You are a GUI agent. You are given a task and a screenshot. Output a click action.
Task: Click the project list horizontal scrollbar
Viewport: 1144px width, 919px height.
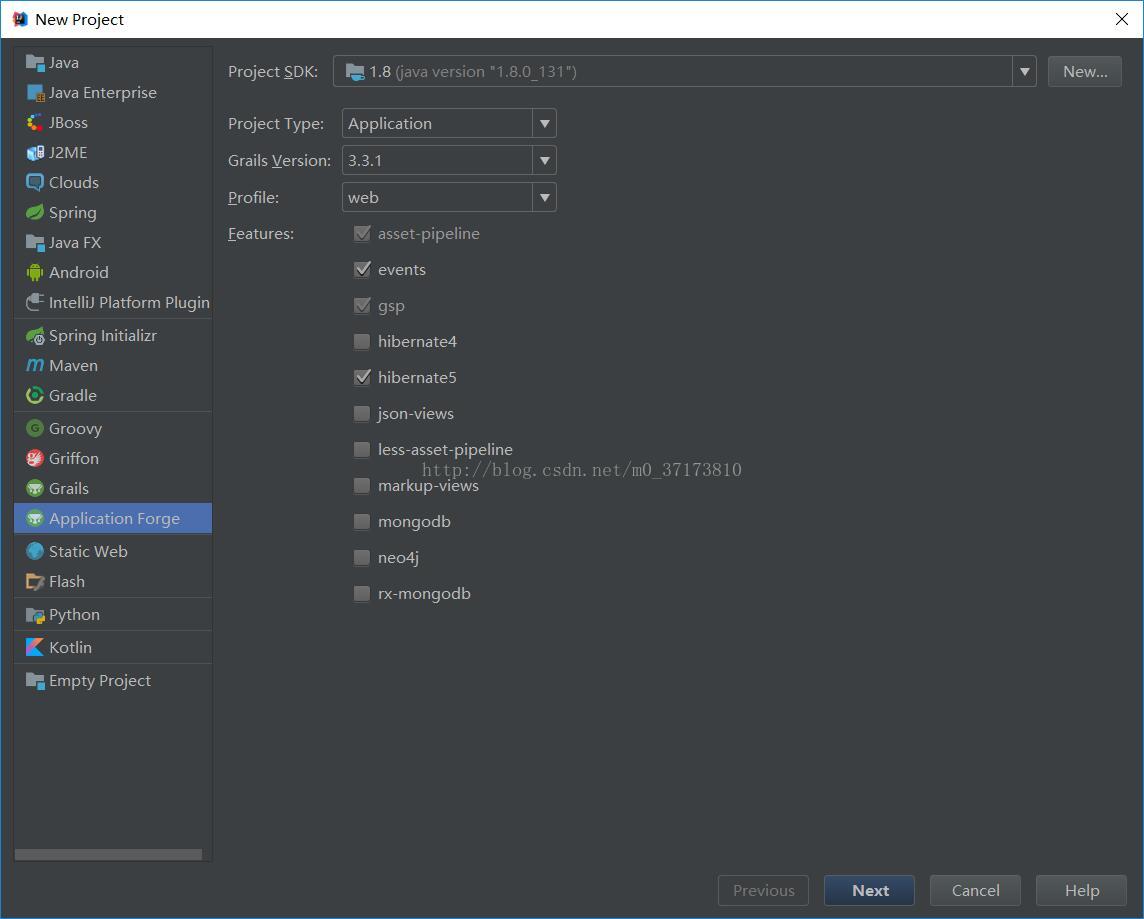coord(108,854)
